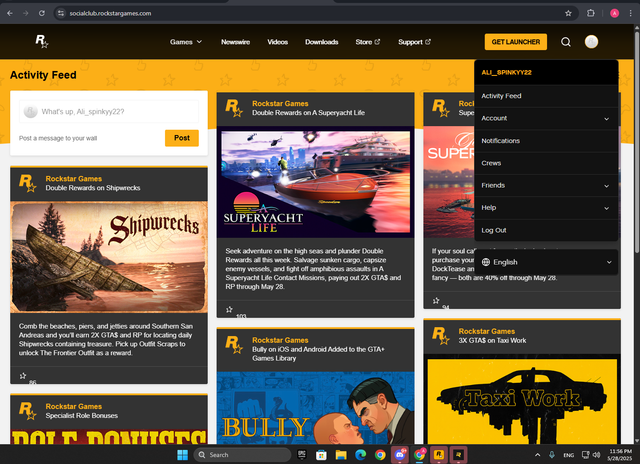Image resolution: width=640 pixels, height=464 pixels.
Task: Click the Post button
Action: [x=182, y=138]
